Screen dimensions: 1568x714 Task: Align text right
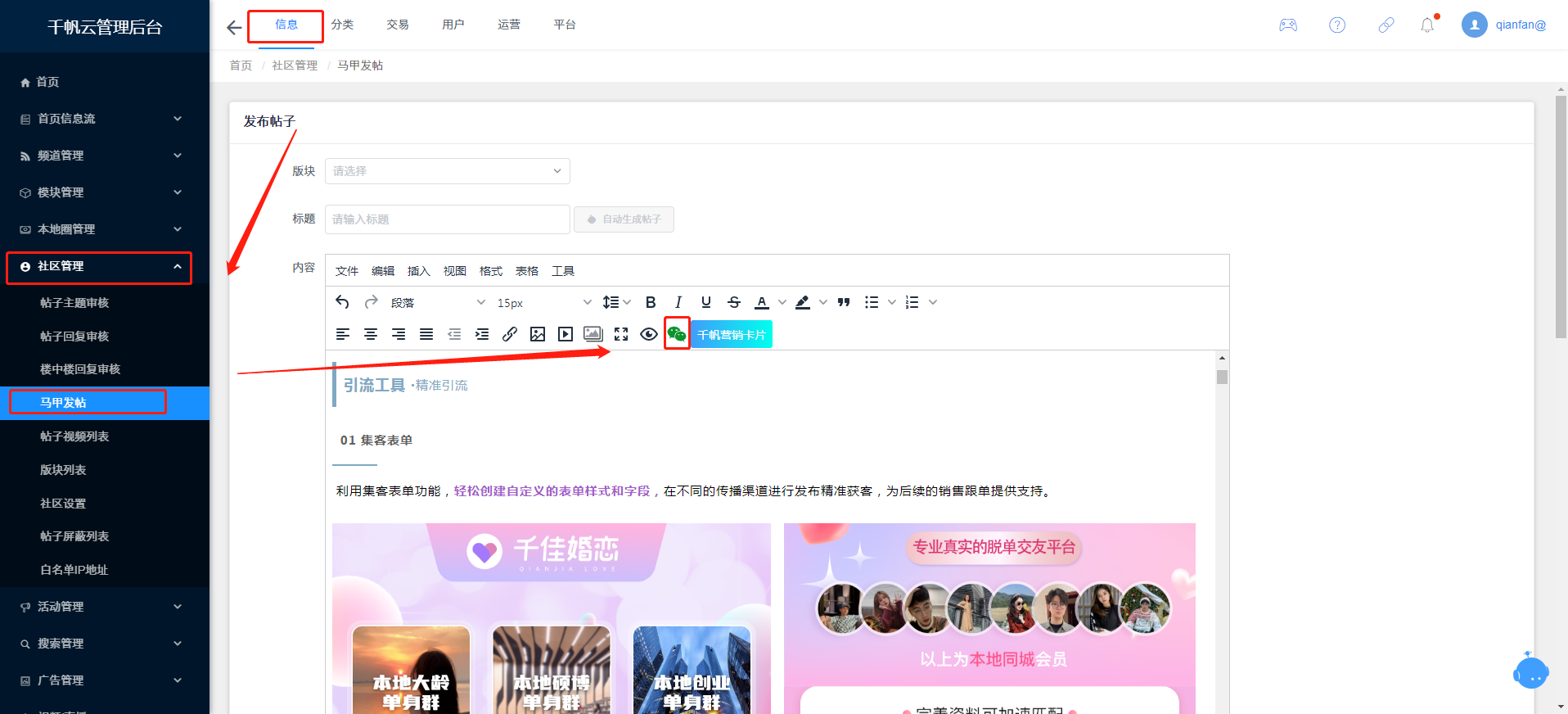(x=399, y=334)
